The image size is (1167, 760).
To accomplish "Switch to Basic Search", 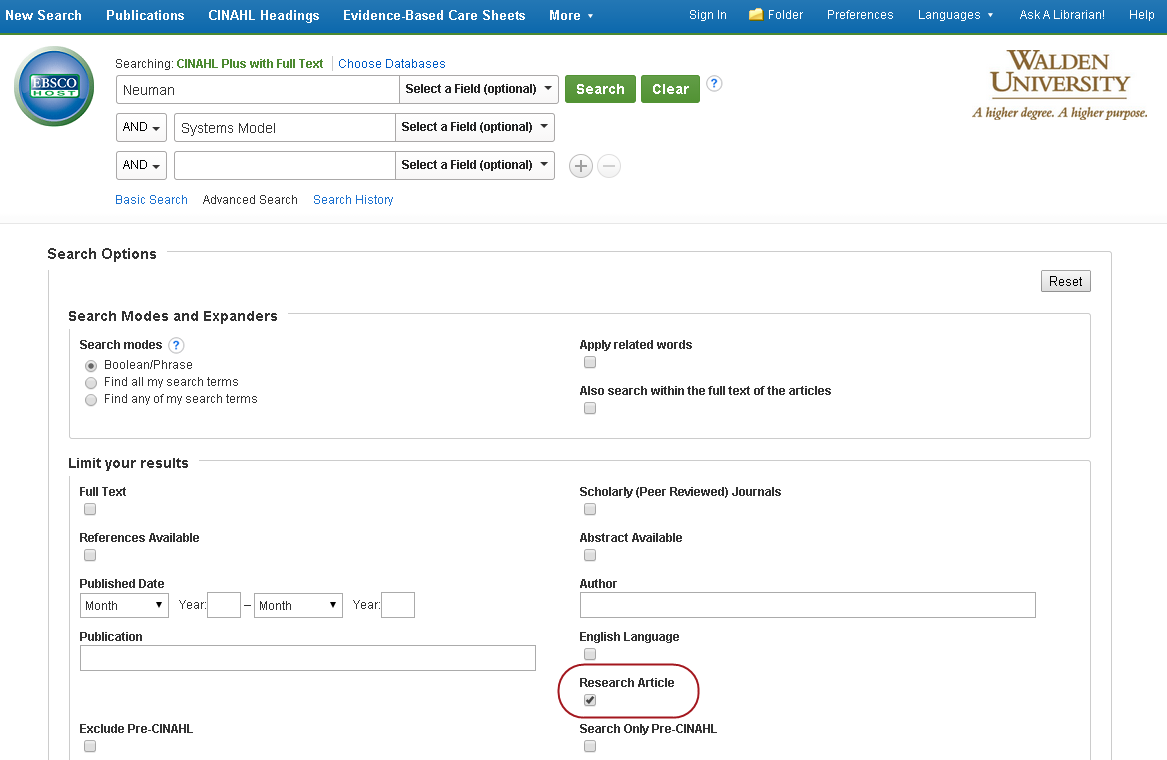I will click(x=151, y=199).
